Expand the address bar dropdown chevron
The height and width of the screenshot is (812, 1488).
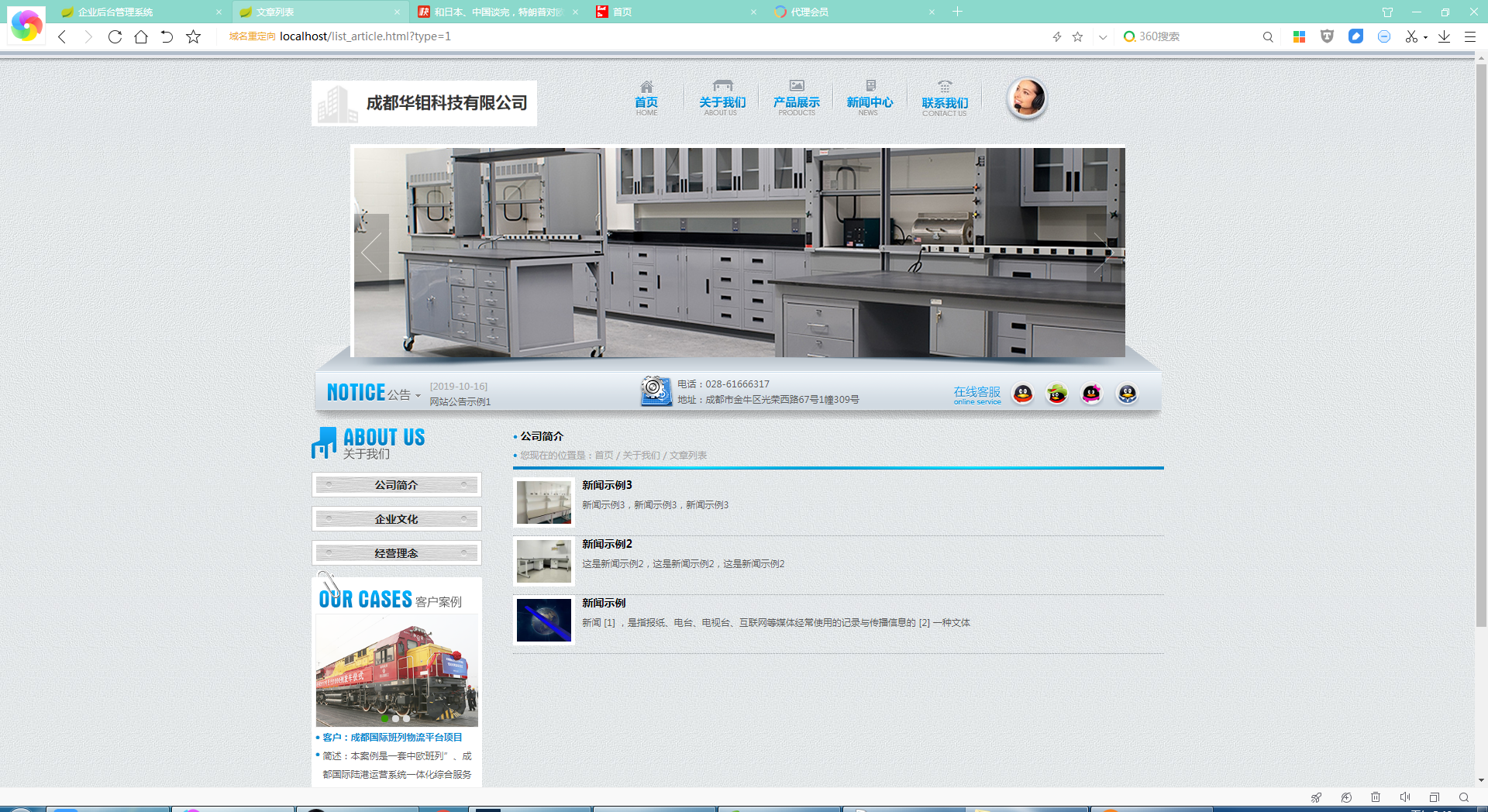click(1103, 36)
